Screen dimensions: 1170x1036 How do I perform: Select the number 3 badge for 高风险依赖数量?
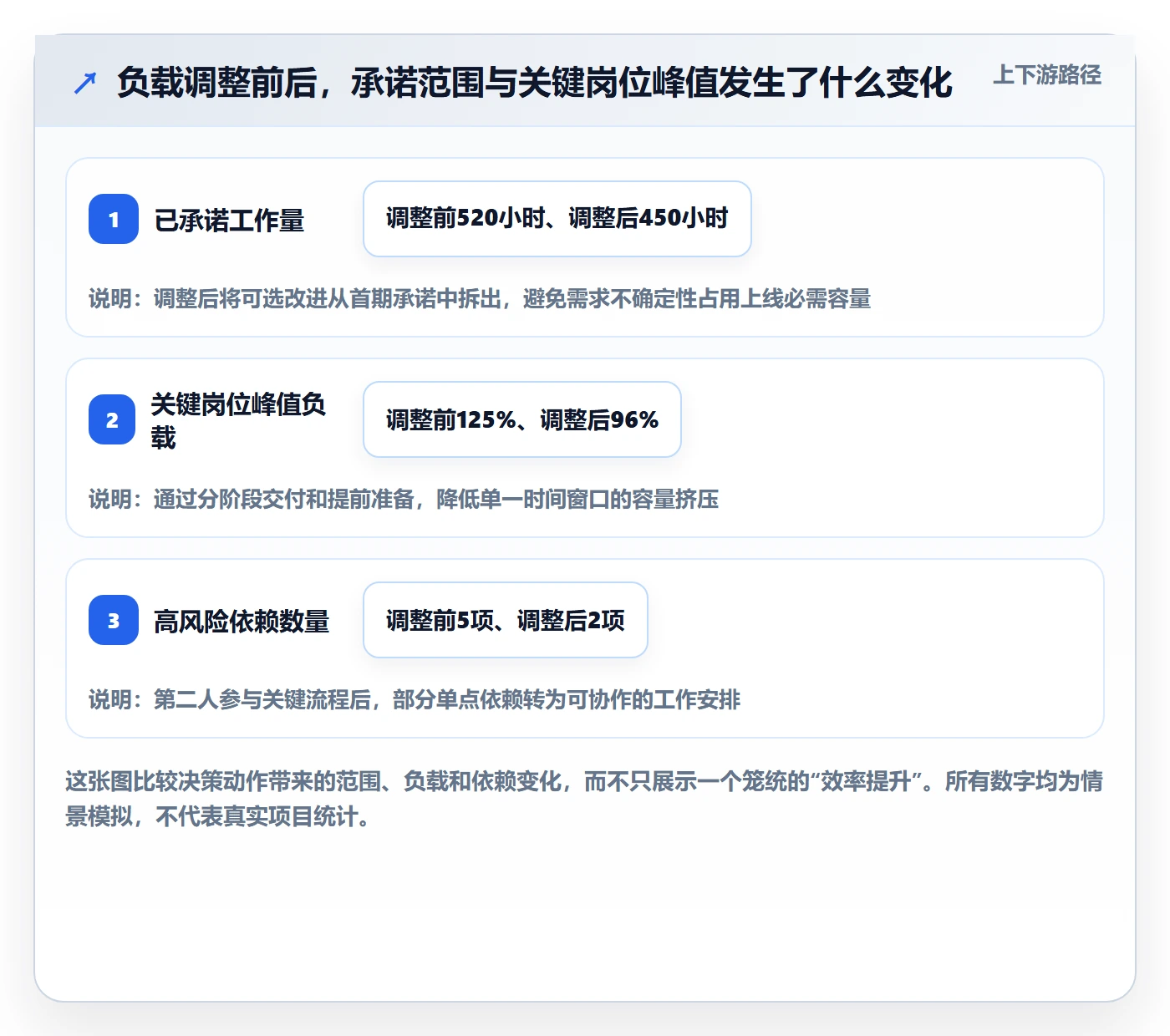coord(114,620)
